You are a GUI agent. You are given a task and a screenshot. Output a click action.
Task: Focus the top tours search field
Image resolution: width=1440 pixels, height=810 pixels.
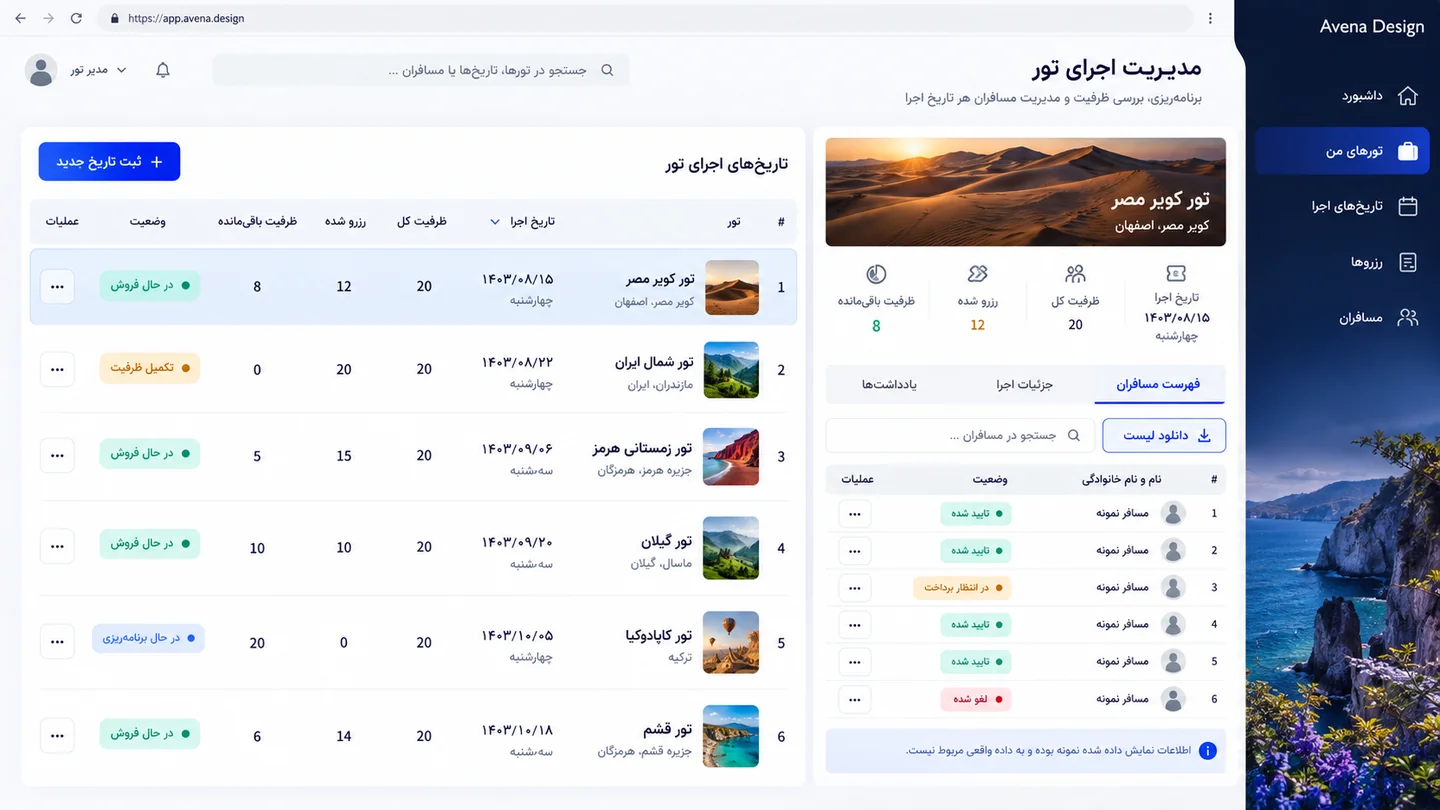(421, 70)
